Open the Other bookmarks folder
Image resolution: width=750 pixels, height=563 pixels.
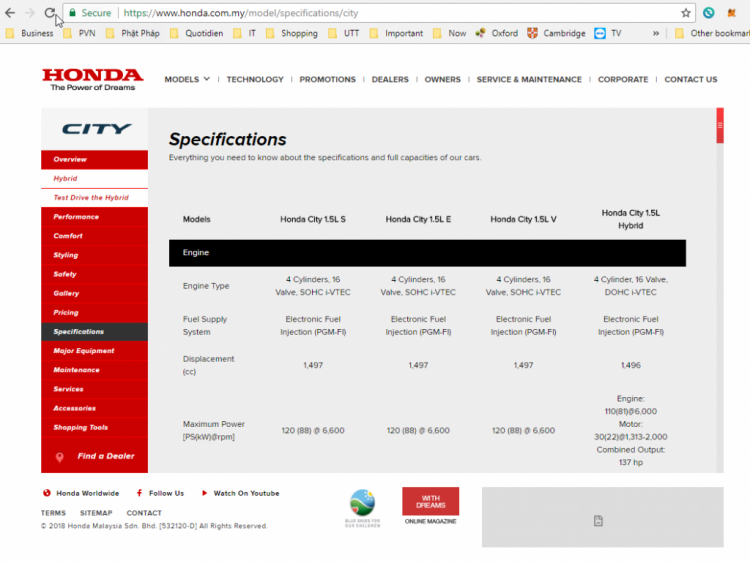point(712,33)
